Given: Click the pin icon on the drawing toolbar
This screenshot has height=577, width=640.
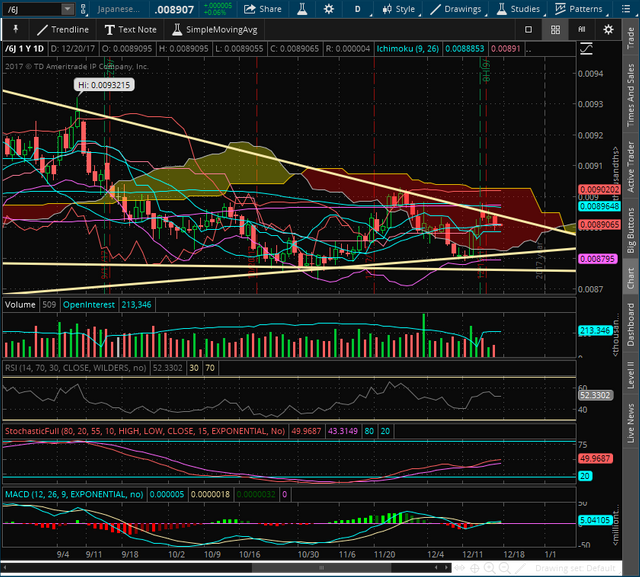Looking at the screenshot, I should [16, 29].
